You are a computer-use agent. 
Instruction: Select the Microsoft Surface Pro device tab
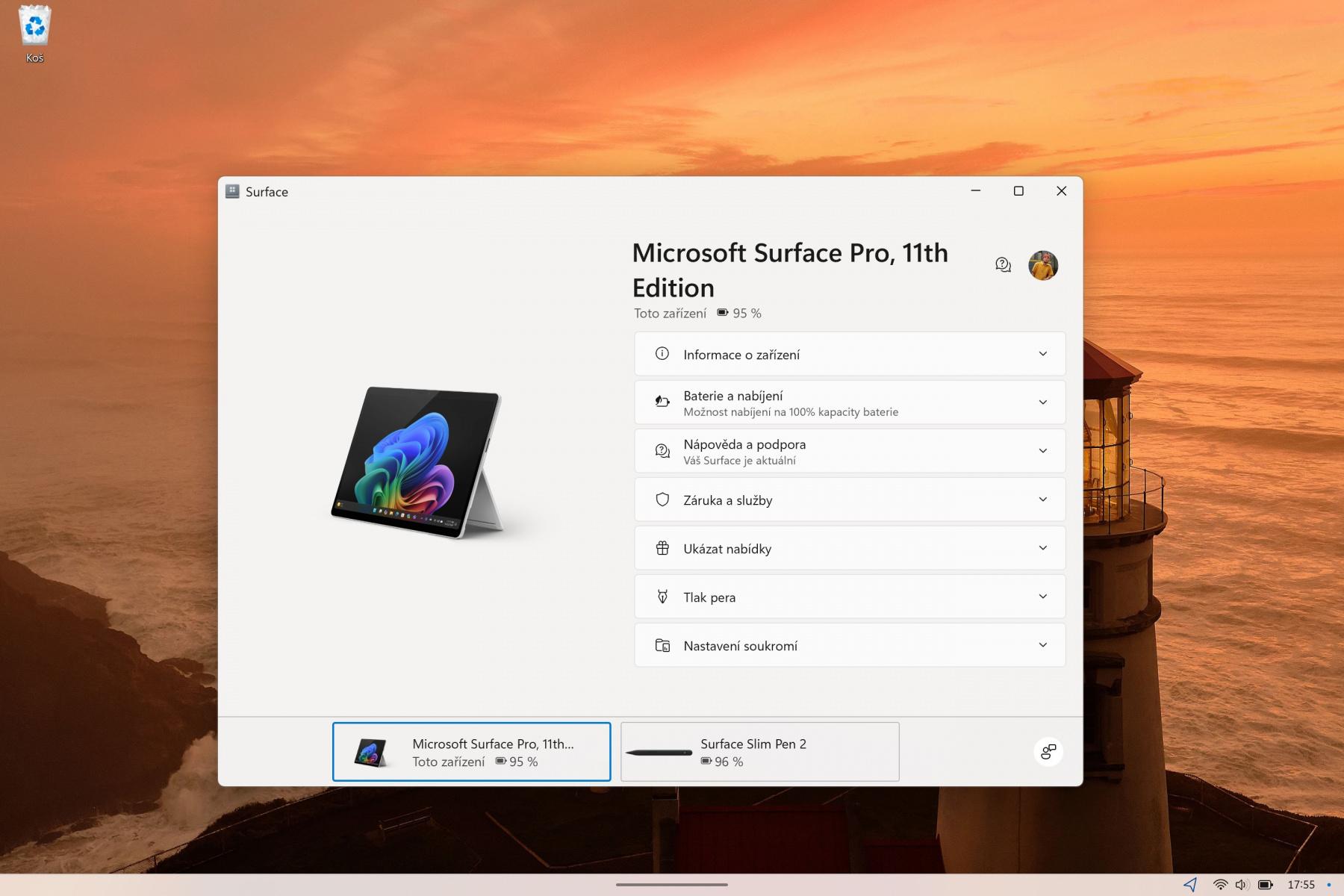click(x=472, y=752)
